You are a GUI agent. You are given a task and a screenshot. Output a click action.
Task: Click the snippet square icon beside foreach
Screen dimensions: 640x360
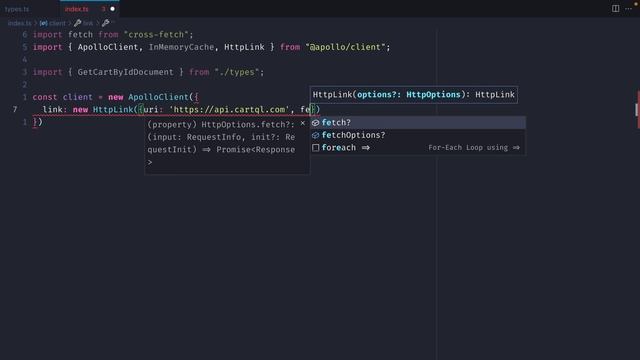point(316,148)
